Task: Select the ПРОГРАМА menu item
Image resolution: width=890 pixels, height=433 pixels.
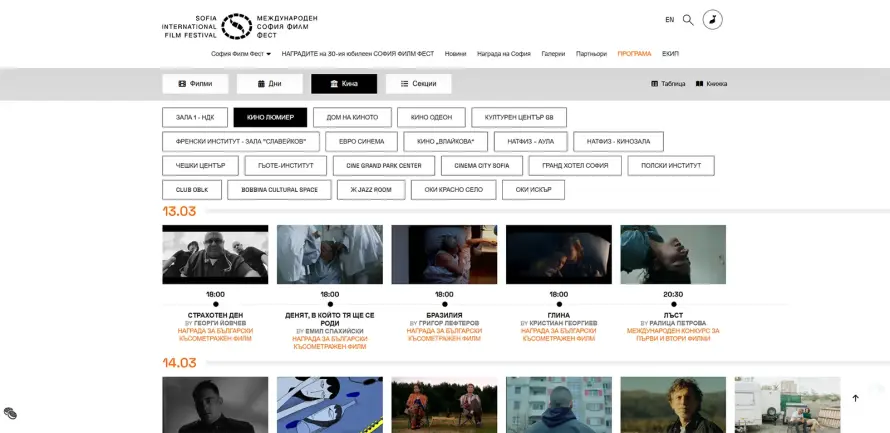Action: pos(634,54)
